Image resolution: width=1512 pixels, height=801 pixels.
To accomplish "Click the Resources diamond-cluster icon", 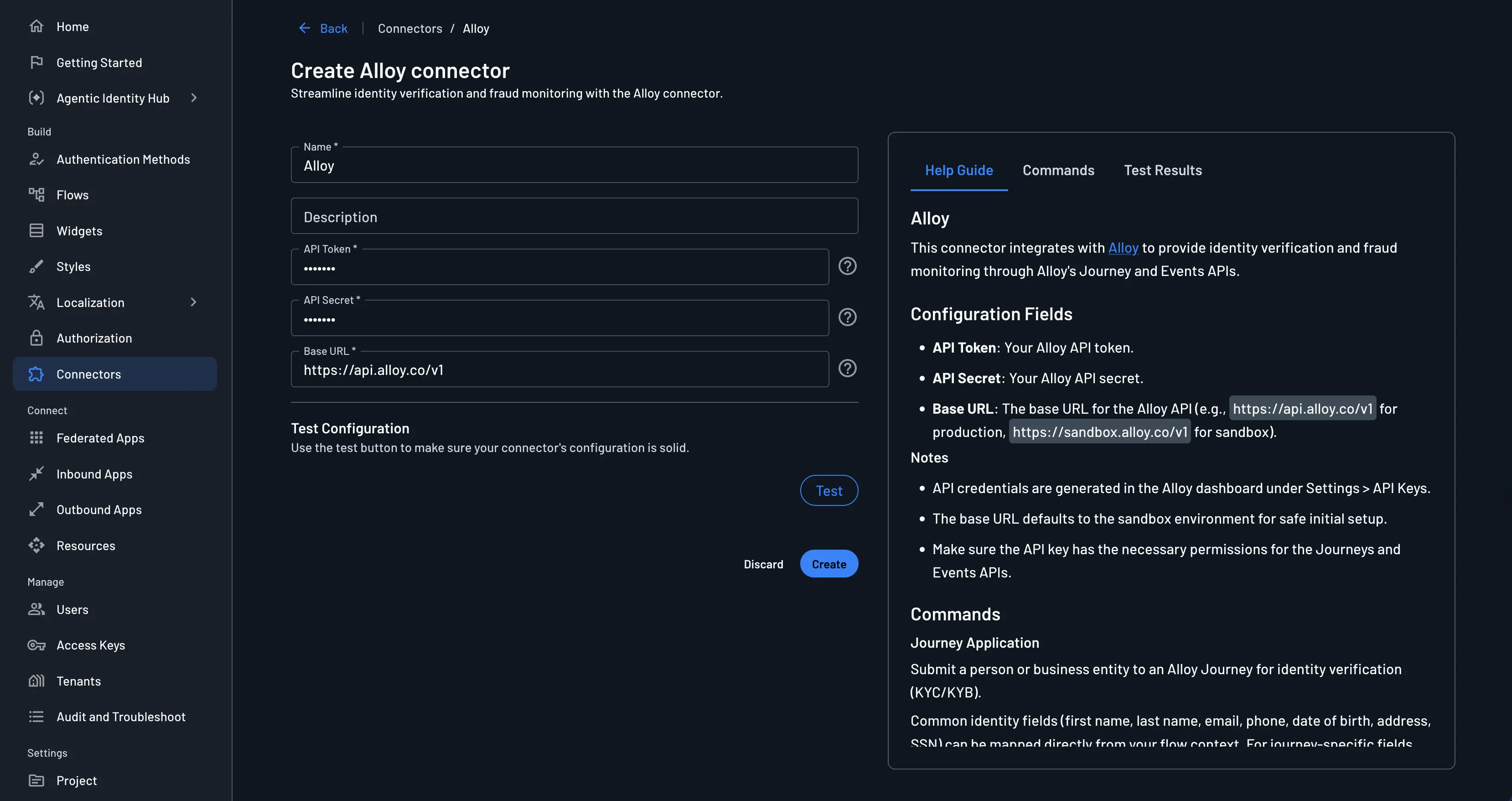I will click(36, 546).
